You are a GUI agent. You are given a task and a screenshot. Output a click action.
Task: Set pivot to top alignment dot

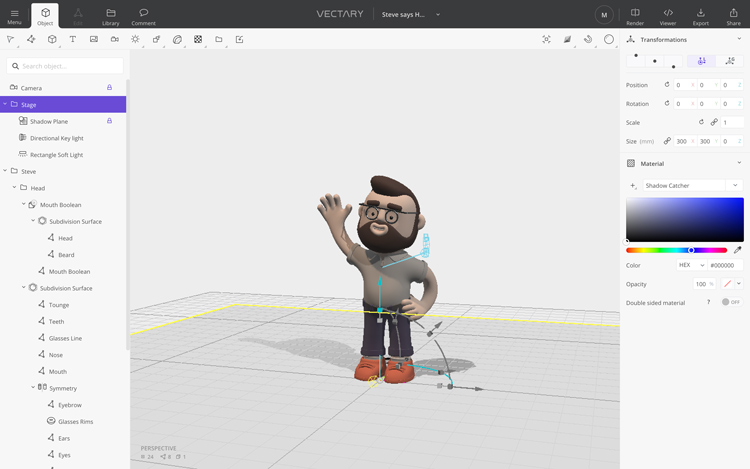click(636, 55)
